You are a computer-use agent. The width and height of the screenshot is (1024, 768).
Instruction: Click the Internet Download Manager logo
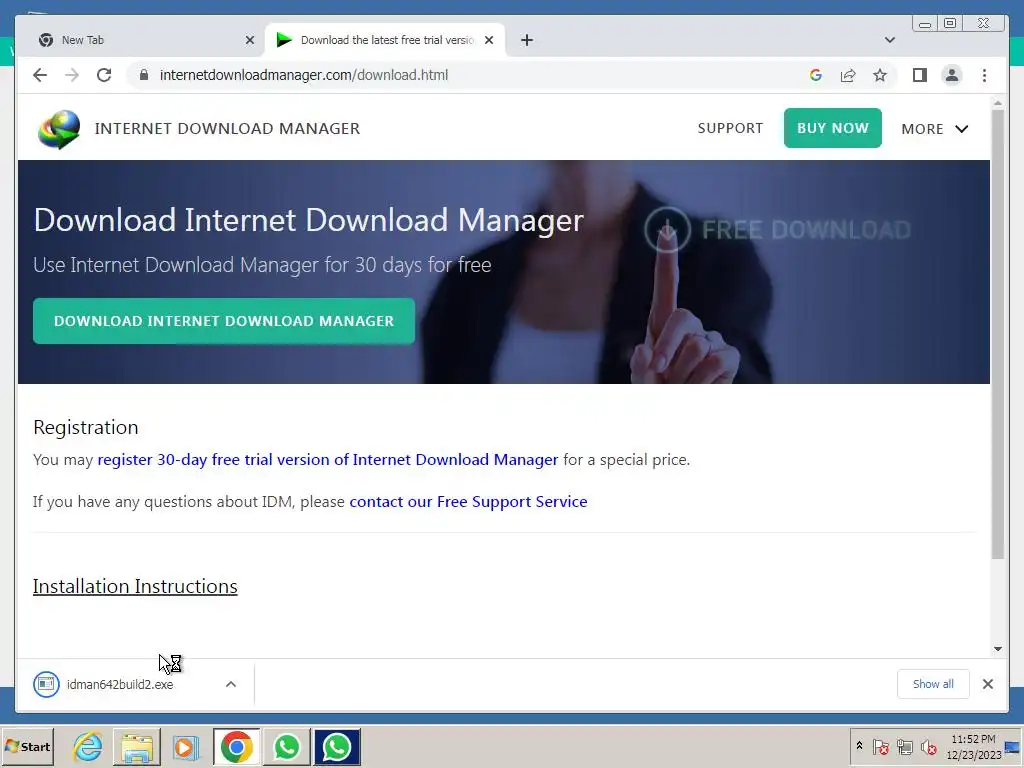[59, 129]
